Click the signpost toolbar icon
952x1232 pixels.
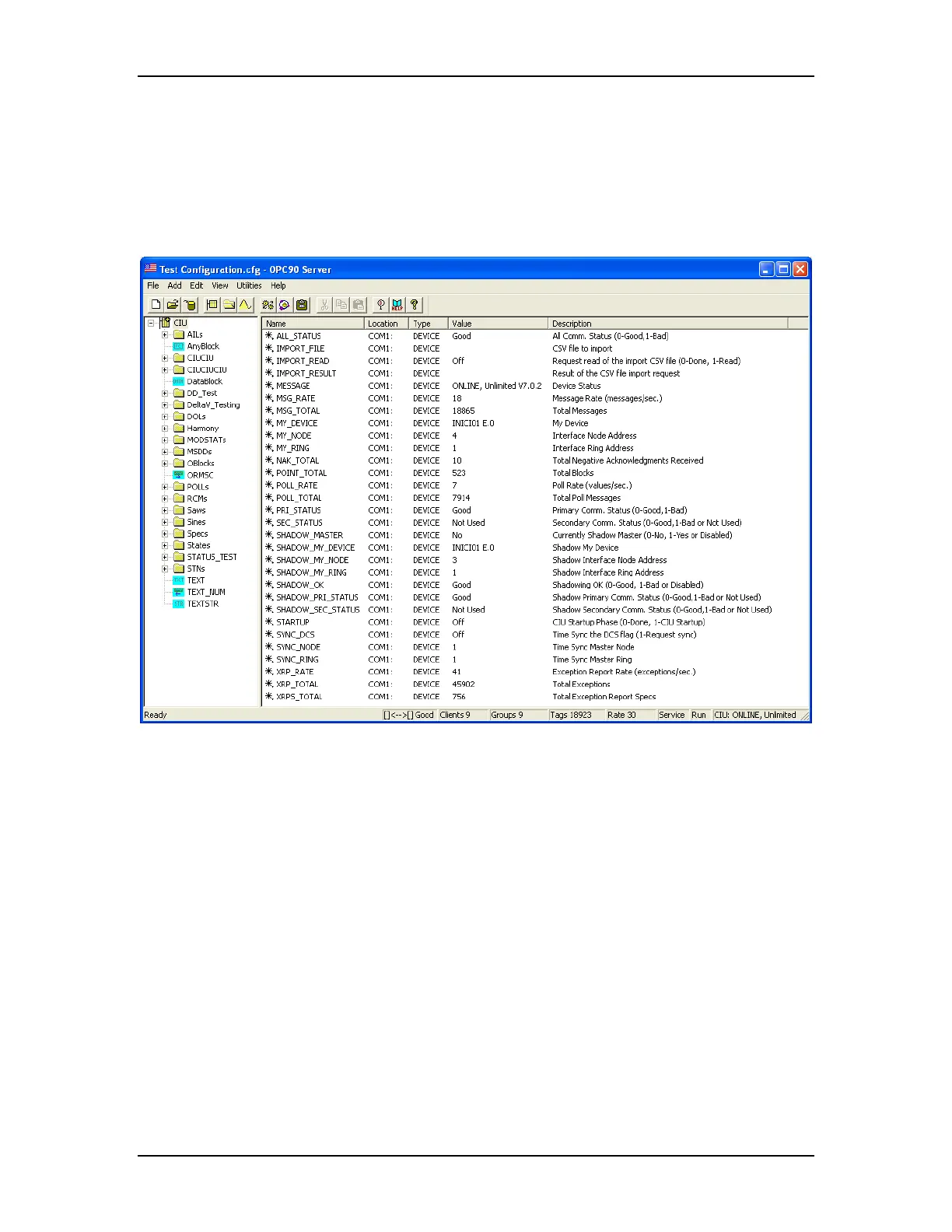tap(380, 305)
